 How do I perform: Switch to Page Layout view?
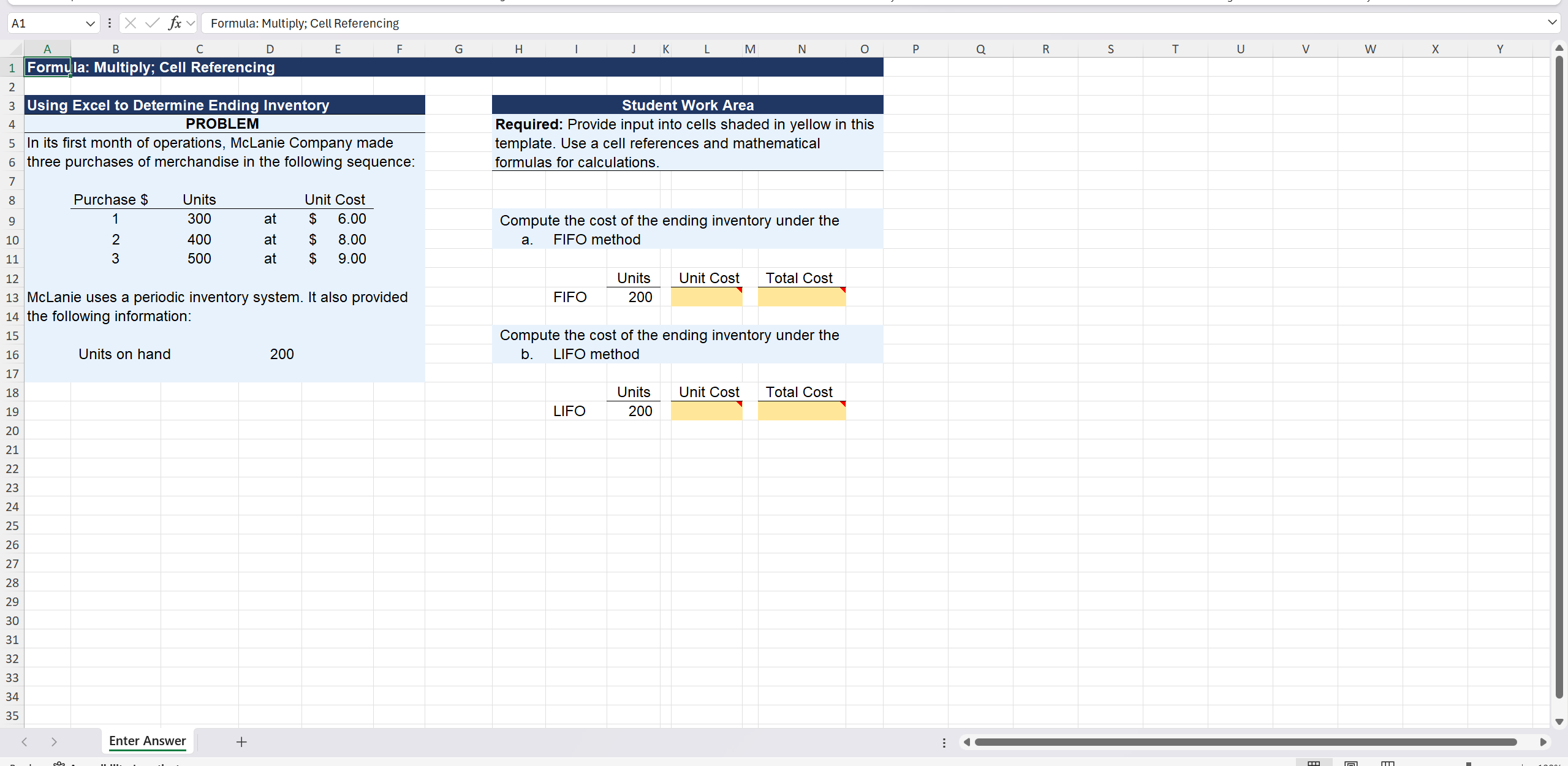(1350, 764)
